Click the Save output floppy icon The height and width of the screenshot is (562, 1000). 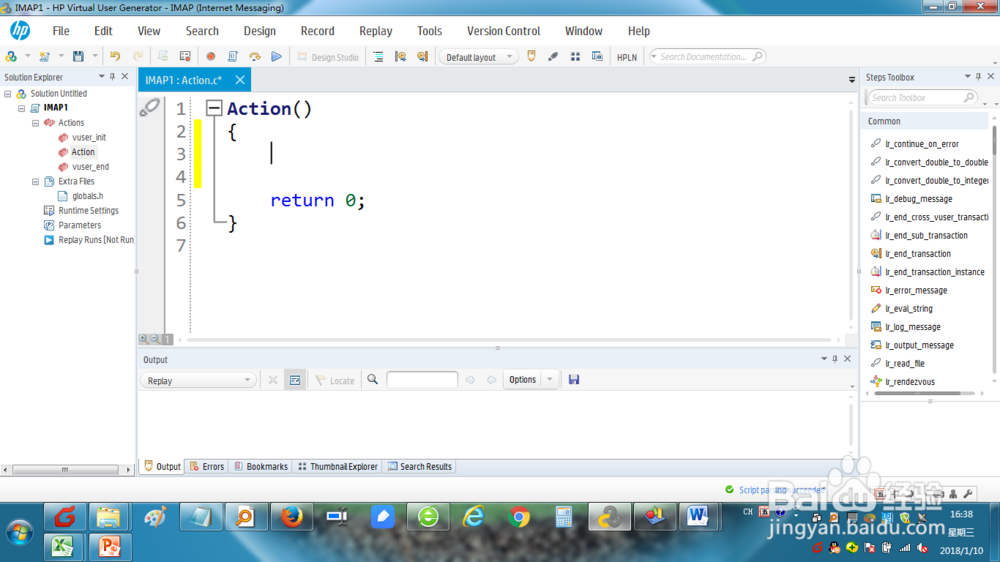(574, 380)
